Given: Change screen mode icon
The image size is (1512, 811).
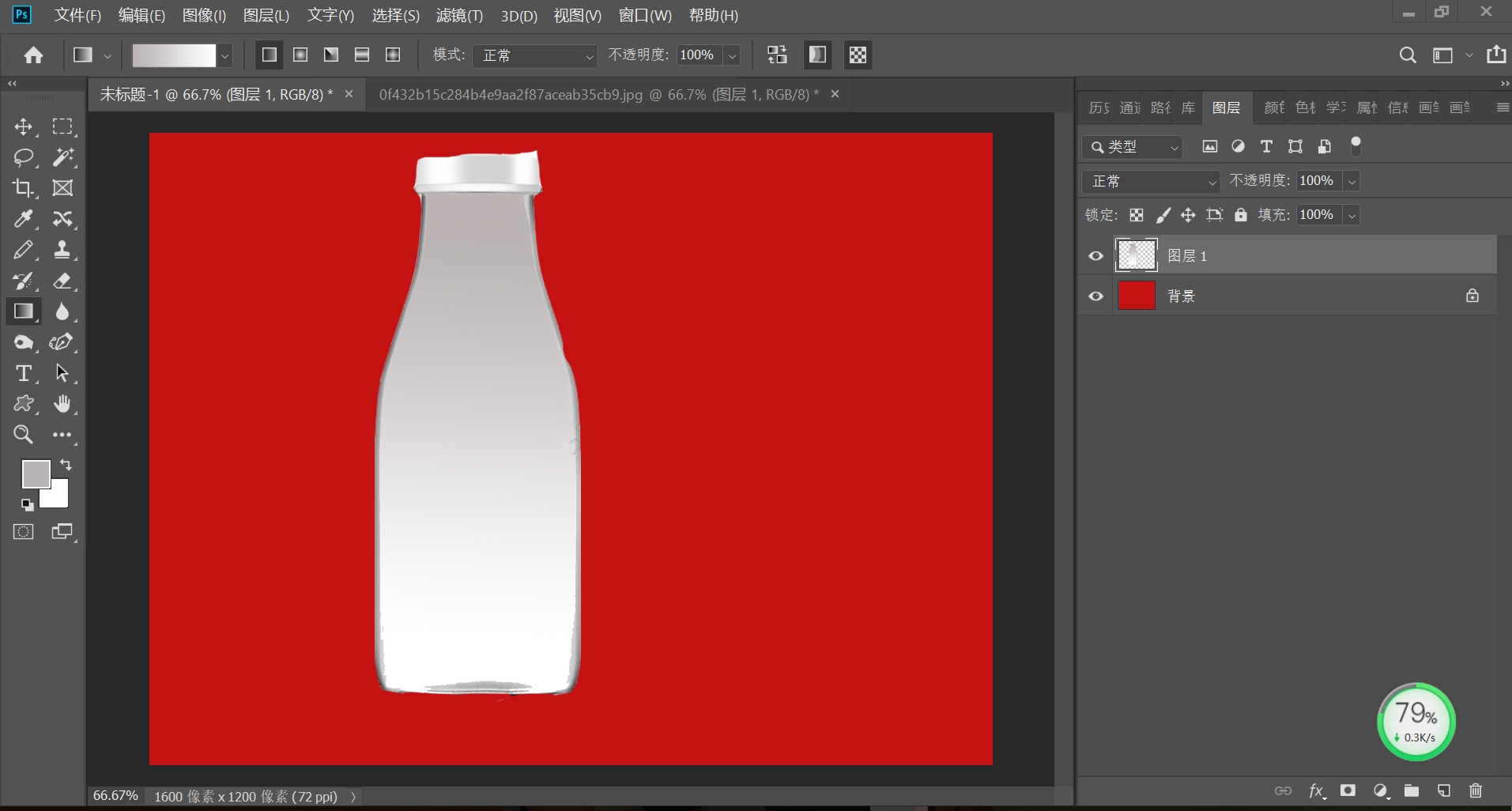Looking at the screenshot, I should pyautogui.click(x=62, y=532).
